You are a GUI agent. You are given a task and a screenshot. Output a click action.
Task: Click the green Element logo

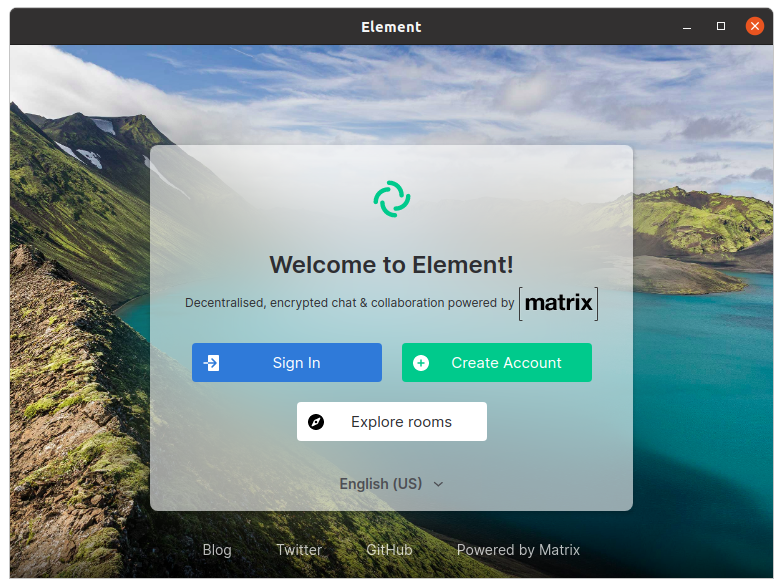[392, 199]
